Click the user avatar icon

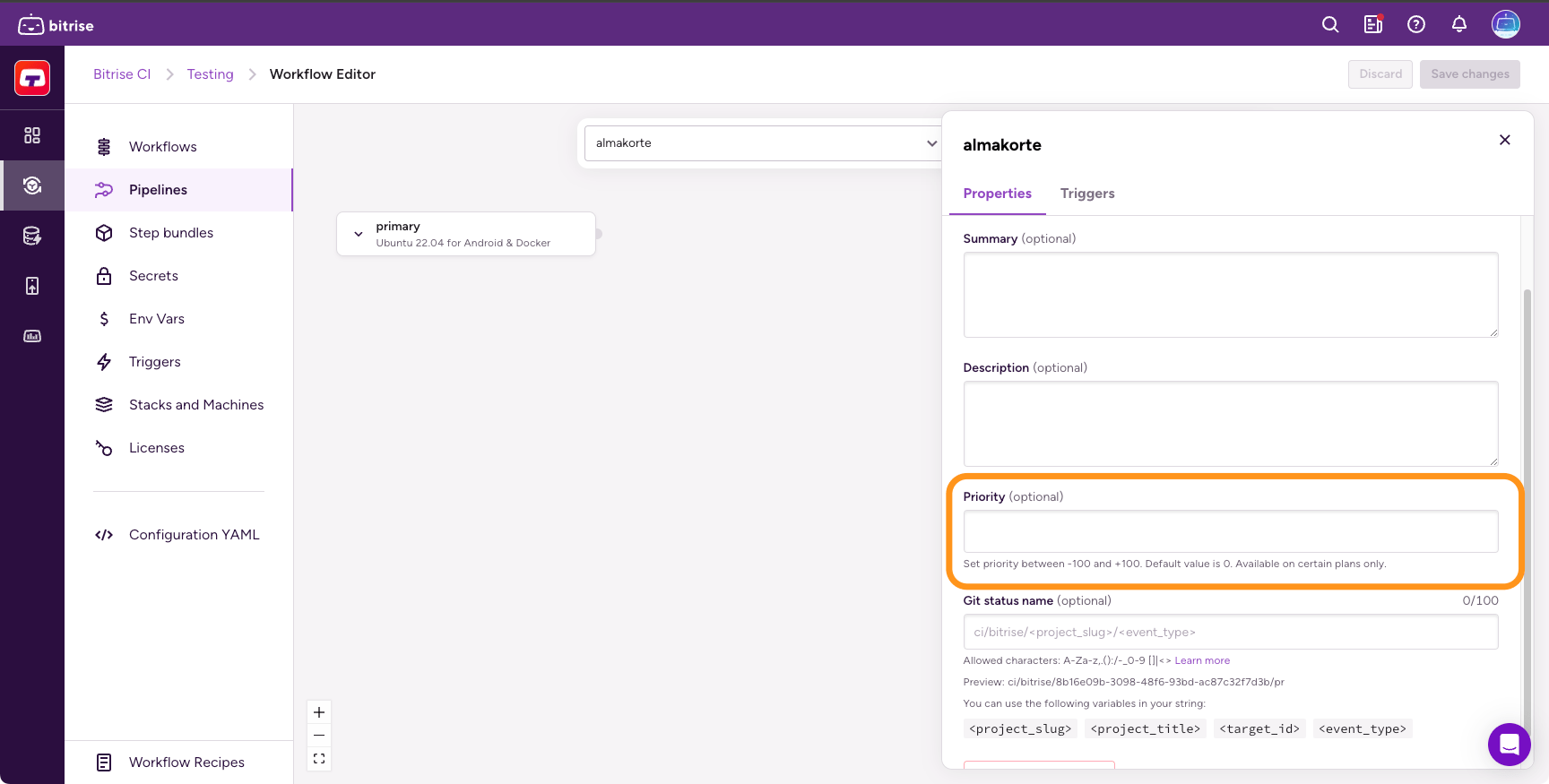1505,24
